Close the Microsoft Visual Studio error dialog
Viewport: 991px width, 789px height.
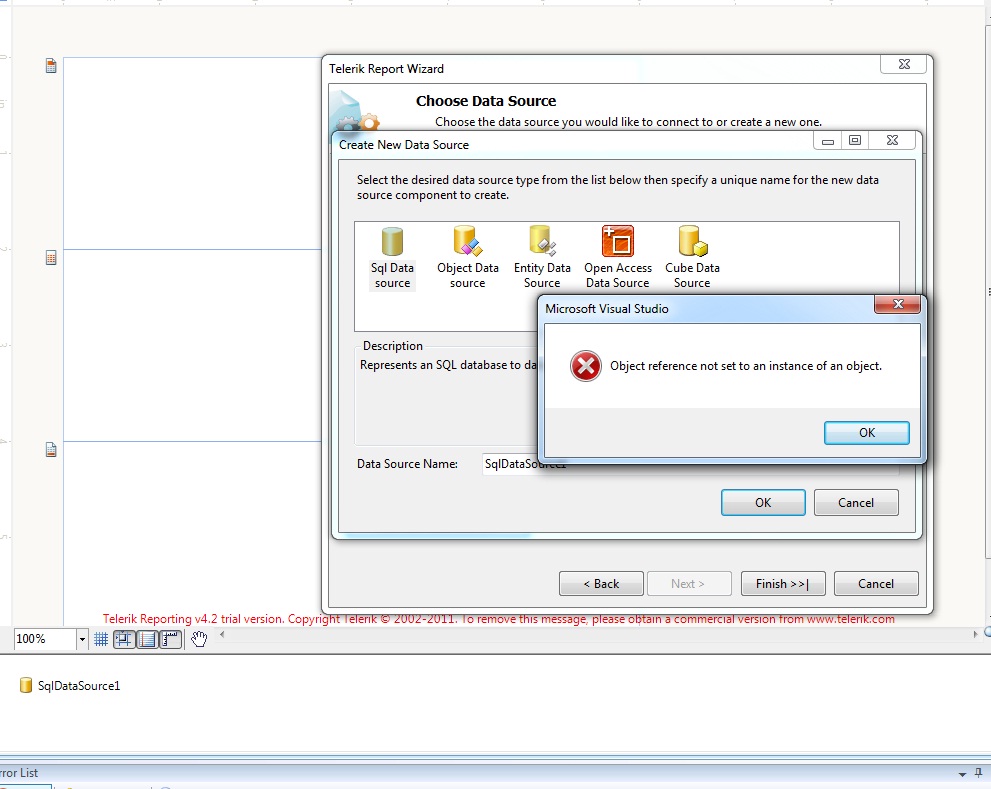[897, 304]
